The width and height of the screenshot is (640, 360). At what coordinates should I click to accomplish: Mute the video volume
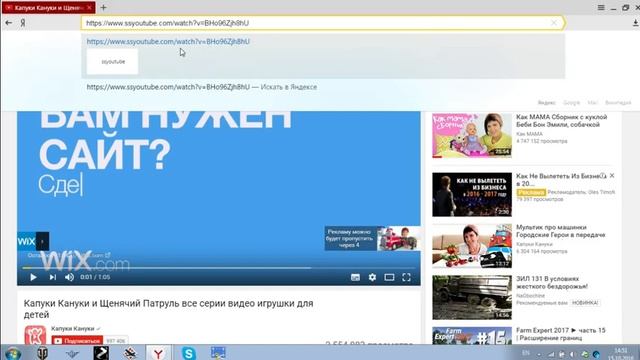tap(69, 277)
